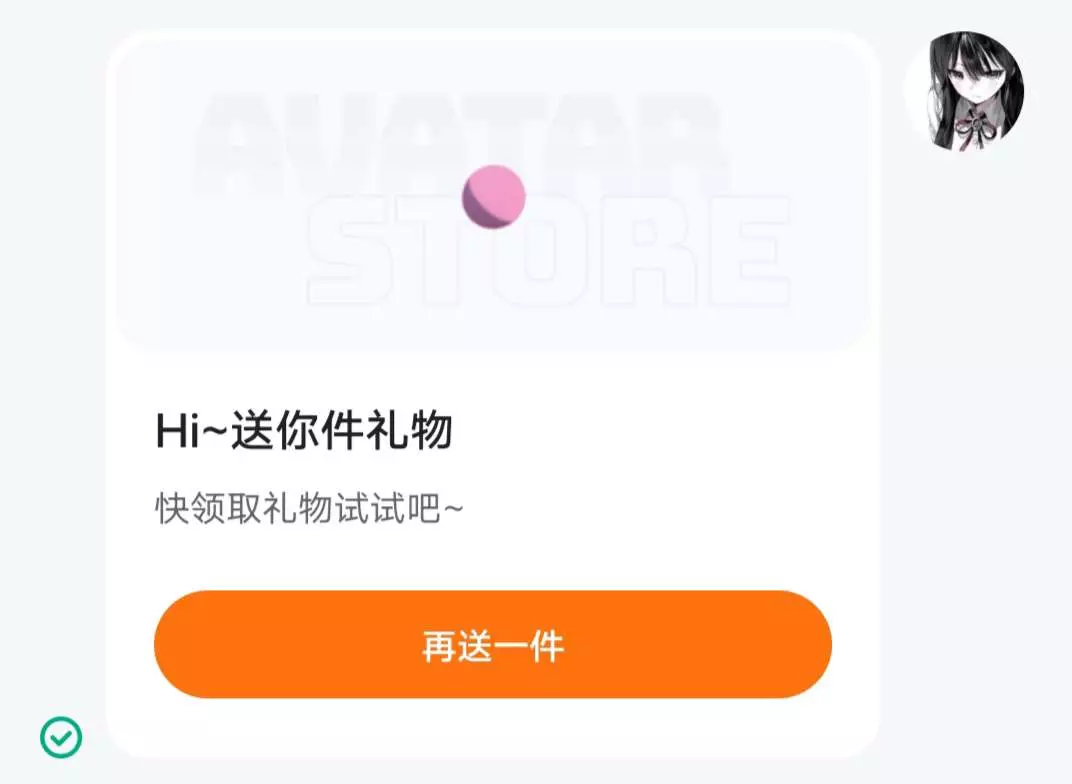
Task: Click the faded STORE watermark text
Action: pyautogui.click(x=549, y=251)
